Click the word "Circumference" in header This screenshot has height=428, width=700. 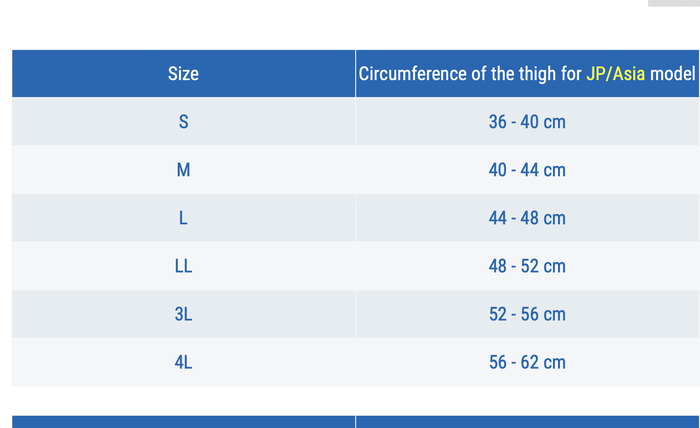point(412,74)
